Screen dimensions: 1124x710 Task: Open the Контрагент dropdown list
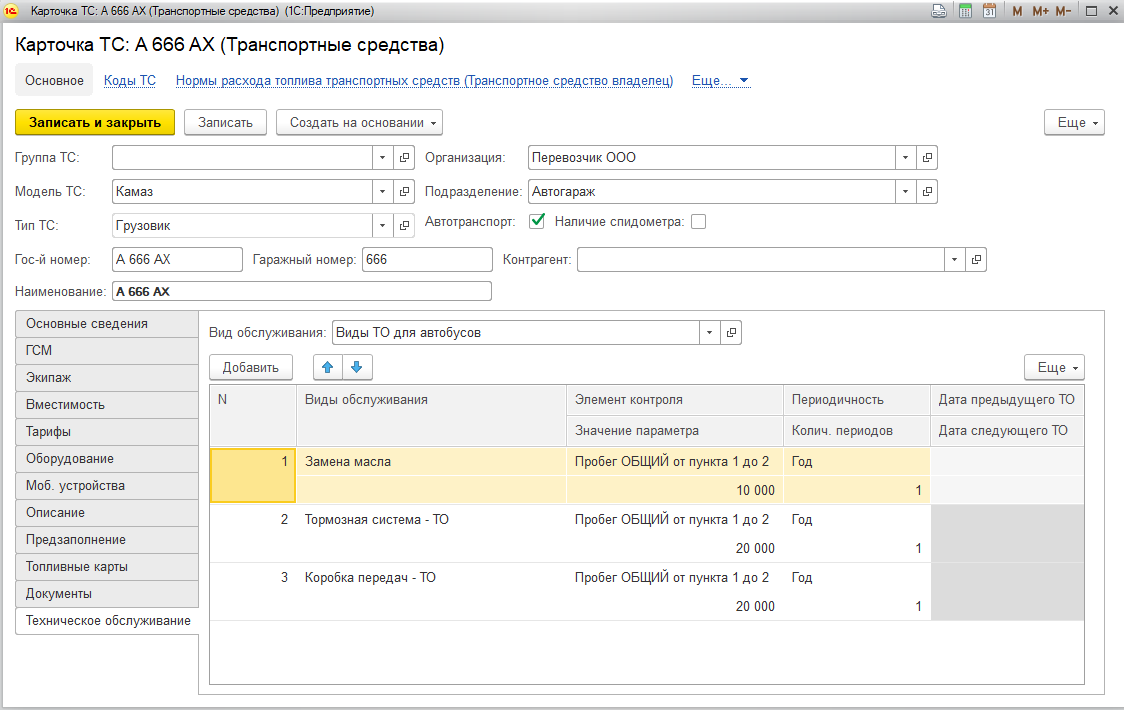[955, 260]
